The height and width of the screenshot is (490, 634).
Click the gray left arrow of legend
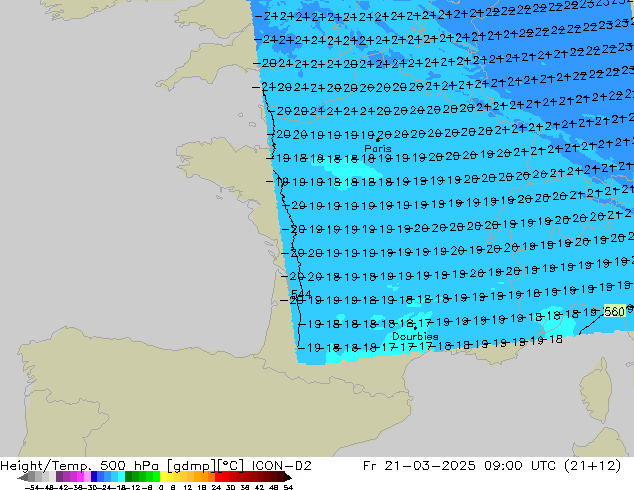click(x=23, y=477)
